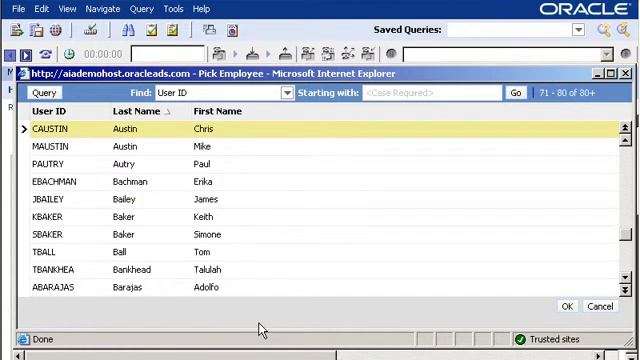Screen dimensions: 640x360
Task: Click the printer icon in top toolbar
Action: pyautogui.click(x=210, y=30)
